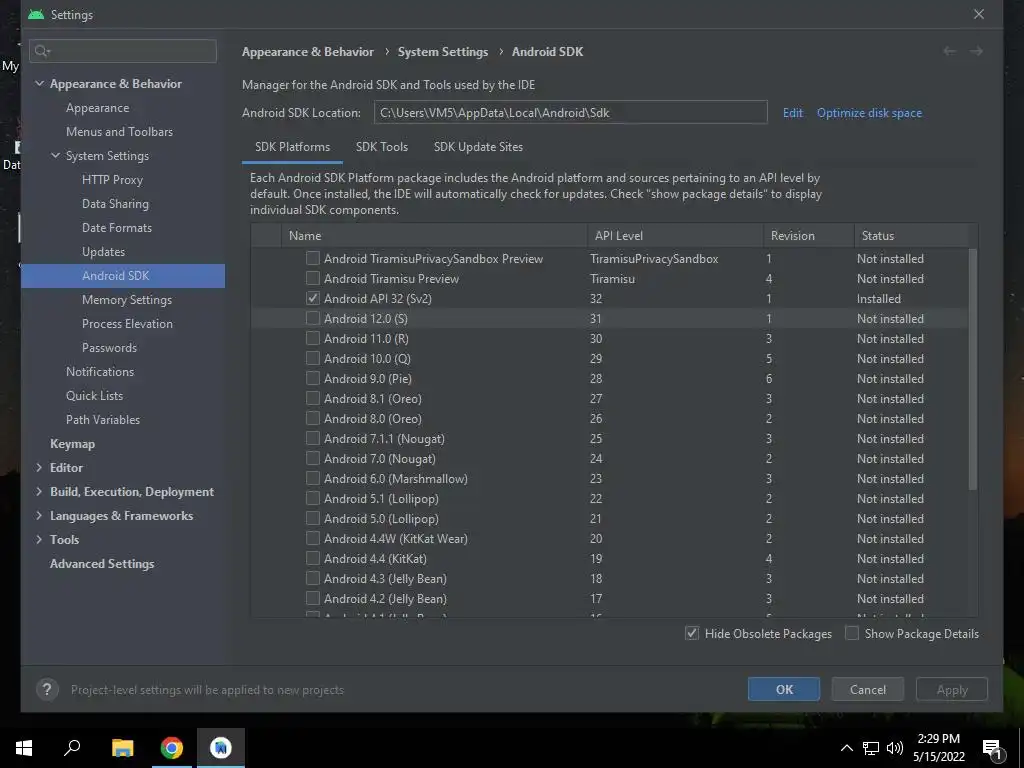Select Quick Lists settings
The width and height of the screenshot is (1024, 768).
click(x=95, y=396)
